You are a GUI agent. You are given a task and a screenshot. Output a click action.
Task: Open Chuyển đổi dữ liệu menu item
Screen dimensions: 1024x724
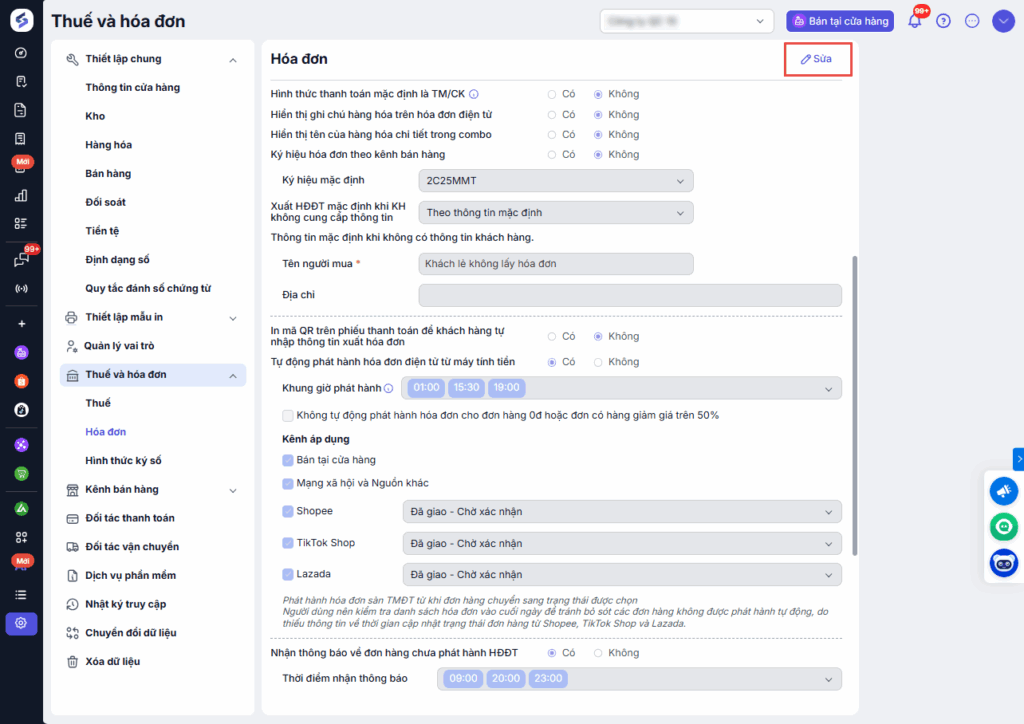[131, 633]
